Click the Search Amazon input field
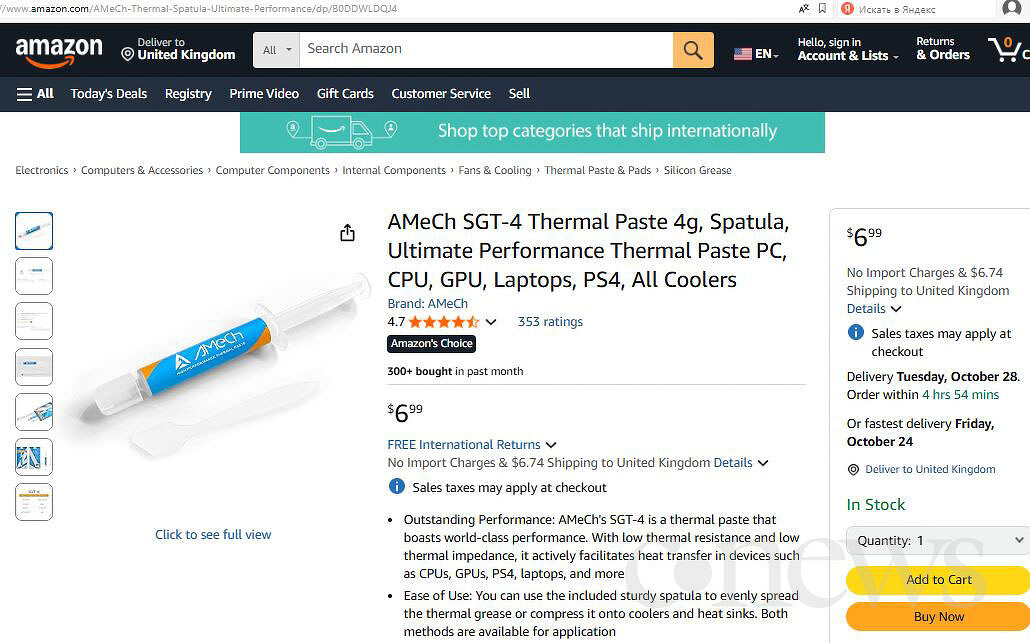Screen dimensions: 1030x643 pos(488,49)
